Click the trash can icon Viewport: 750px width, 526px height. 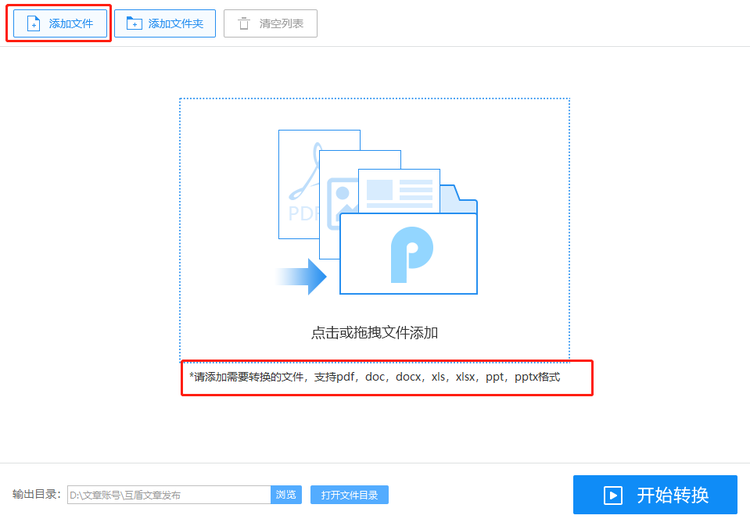click(244, 23)
